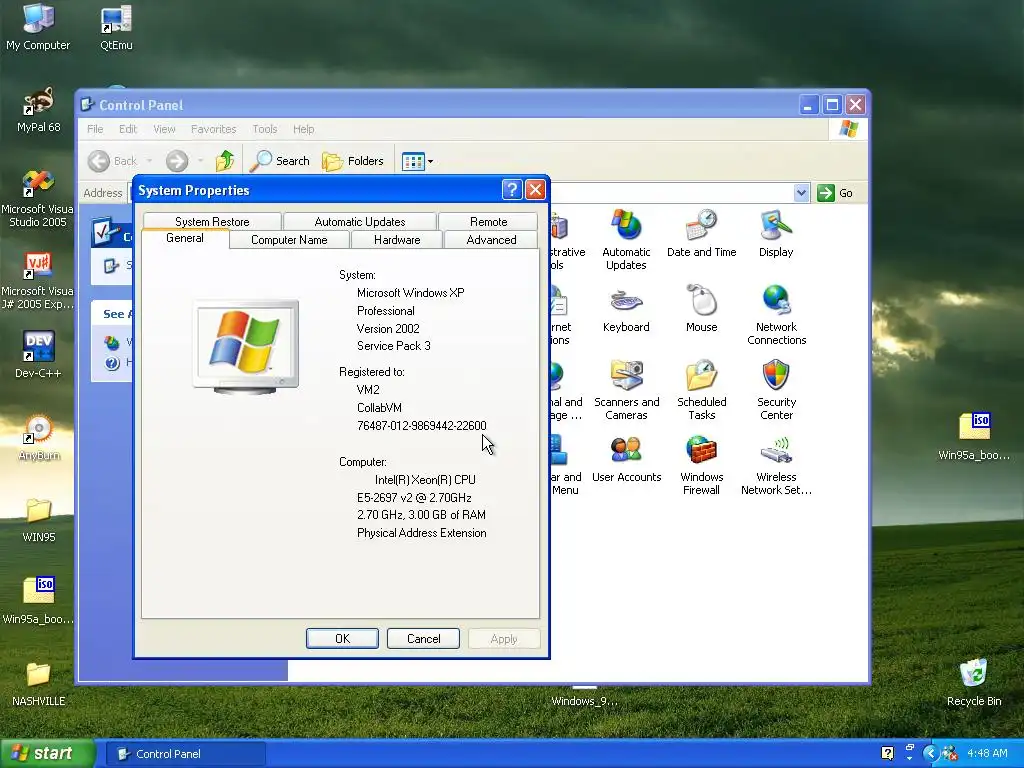Click the system tray expand arrow
Viewport: 1024px width, 768px height.
pyautogui.click(x=931, y=754)
